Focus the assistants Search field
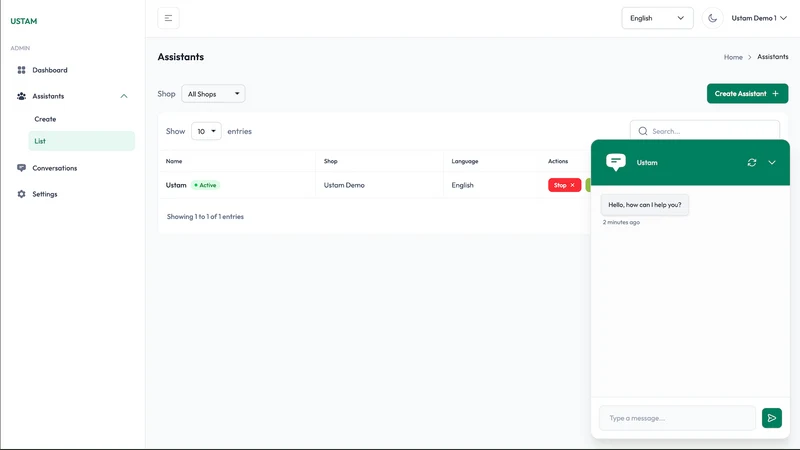The width and height of the screenshot is (800, 450). coord(705,131)
